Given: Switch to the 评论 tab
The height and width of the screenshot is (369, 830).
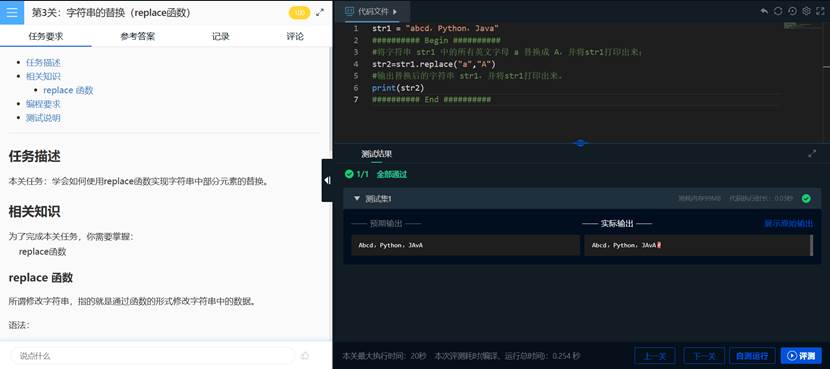Looking at the screenshot, I should coord(295,37).
